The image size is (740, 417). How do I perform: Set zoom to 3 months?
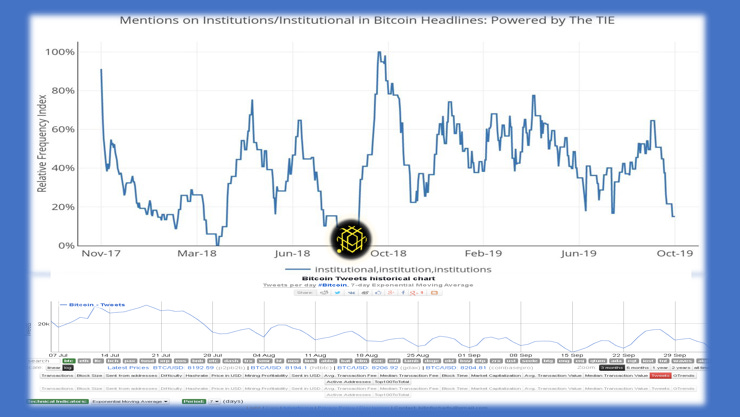tap(612, 367)
